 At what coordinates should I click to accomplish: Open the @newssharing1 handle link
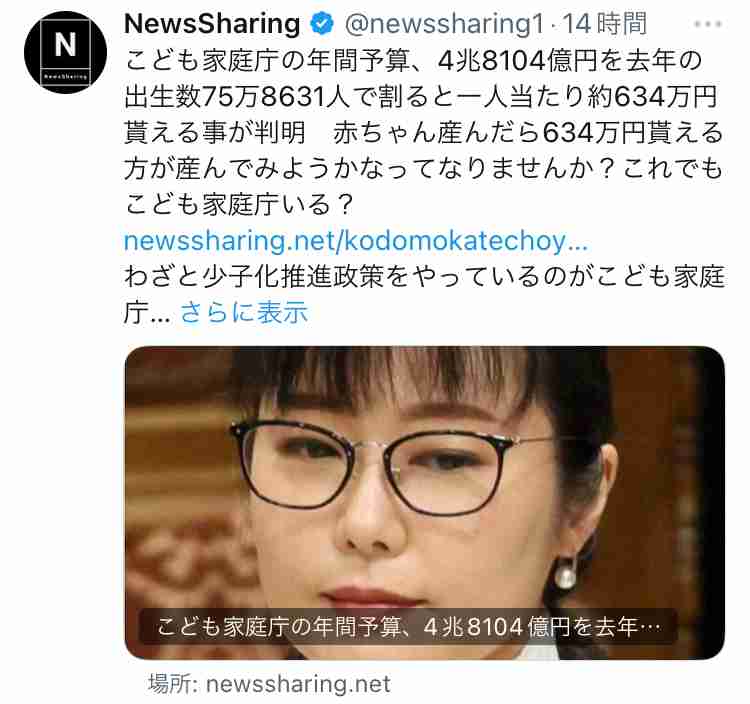444,24
